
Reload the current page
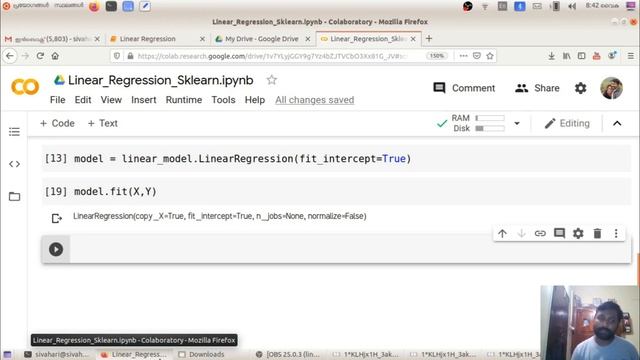tap(40, 56)
